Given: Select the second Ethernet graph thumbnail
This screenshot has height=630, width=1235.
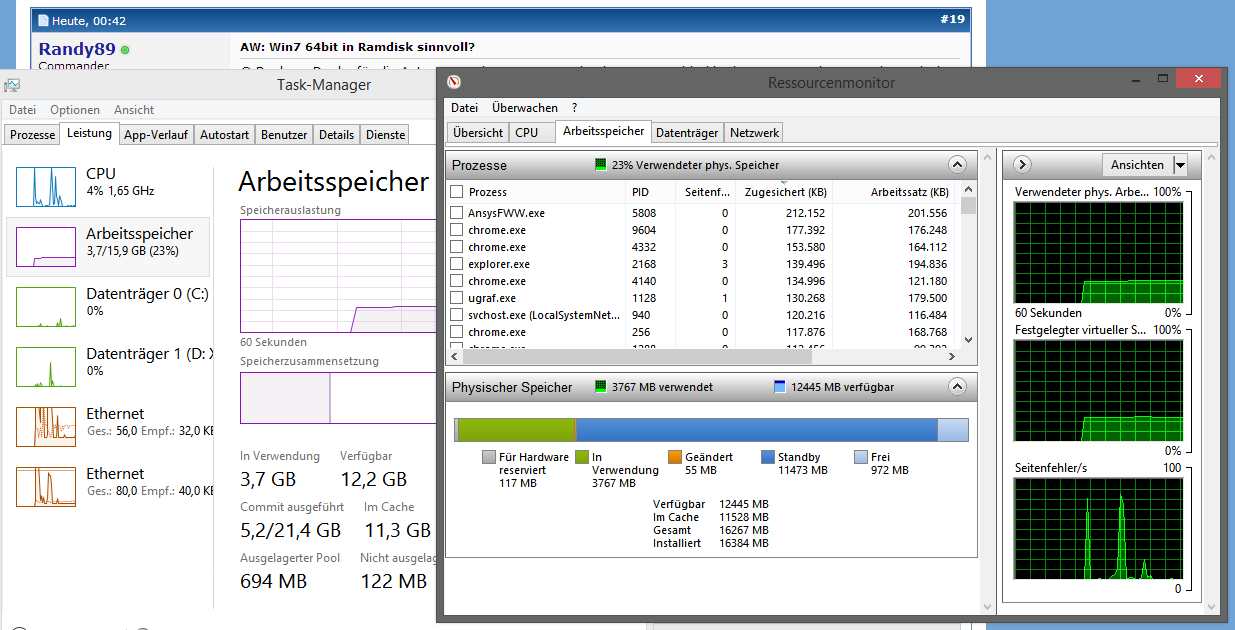Looking at the screenshot, I should pyautogui.click(x=45, y=487).
